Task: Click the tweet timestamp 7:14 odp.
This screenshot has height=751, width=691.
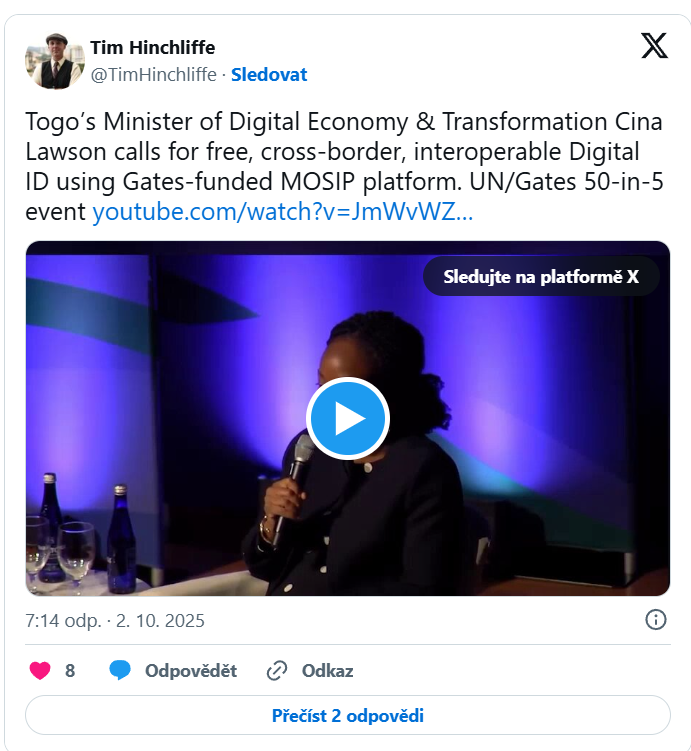Action: point(63,621)
